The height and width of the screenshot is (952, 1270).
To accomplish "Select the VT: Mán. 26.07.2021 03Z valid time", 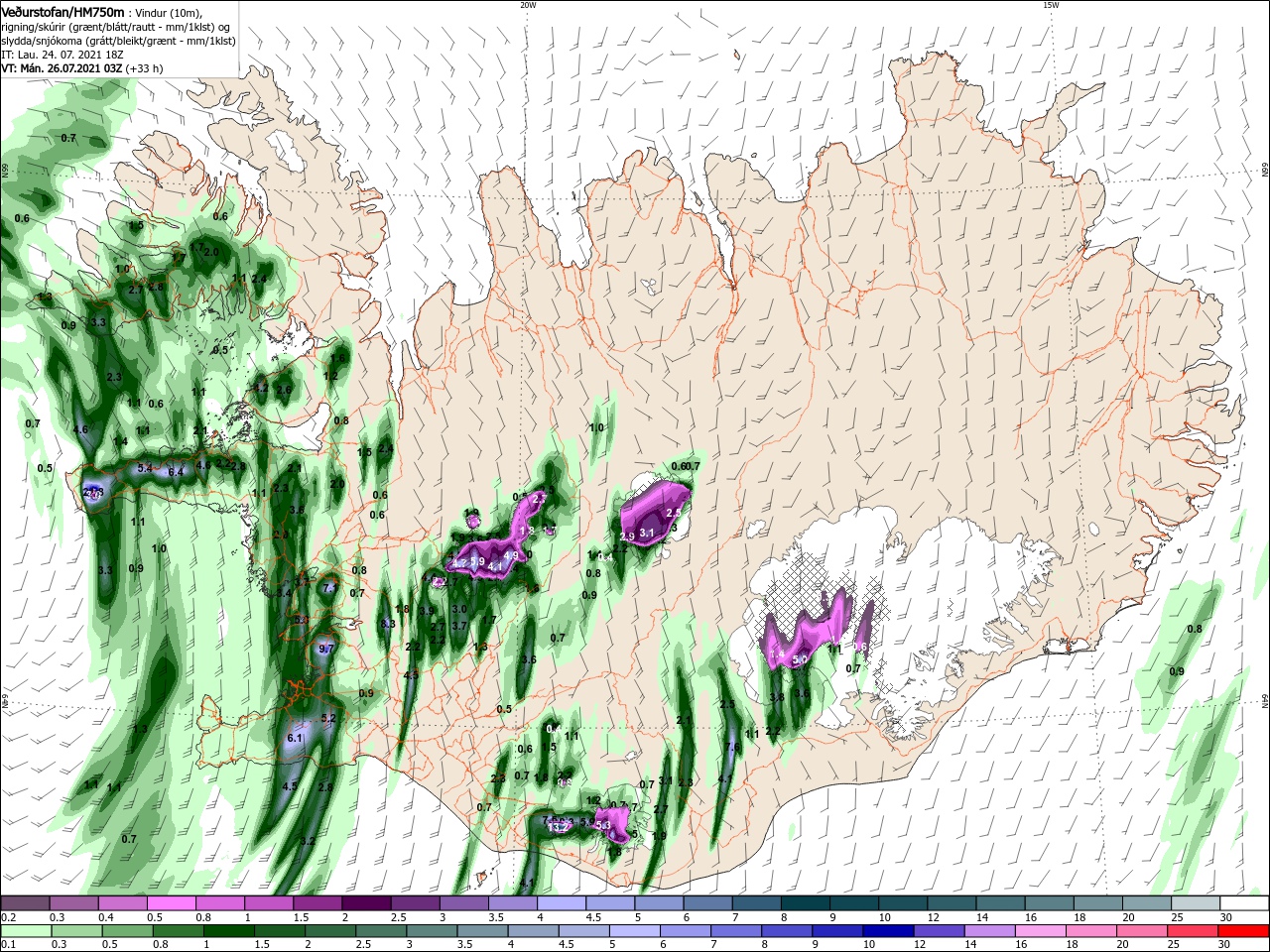I will coord(61,68).
